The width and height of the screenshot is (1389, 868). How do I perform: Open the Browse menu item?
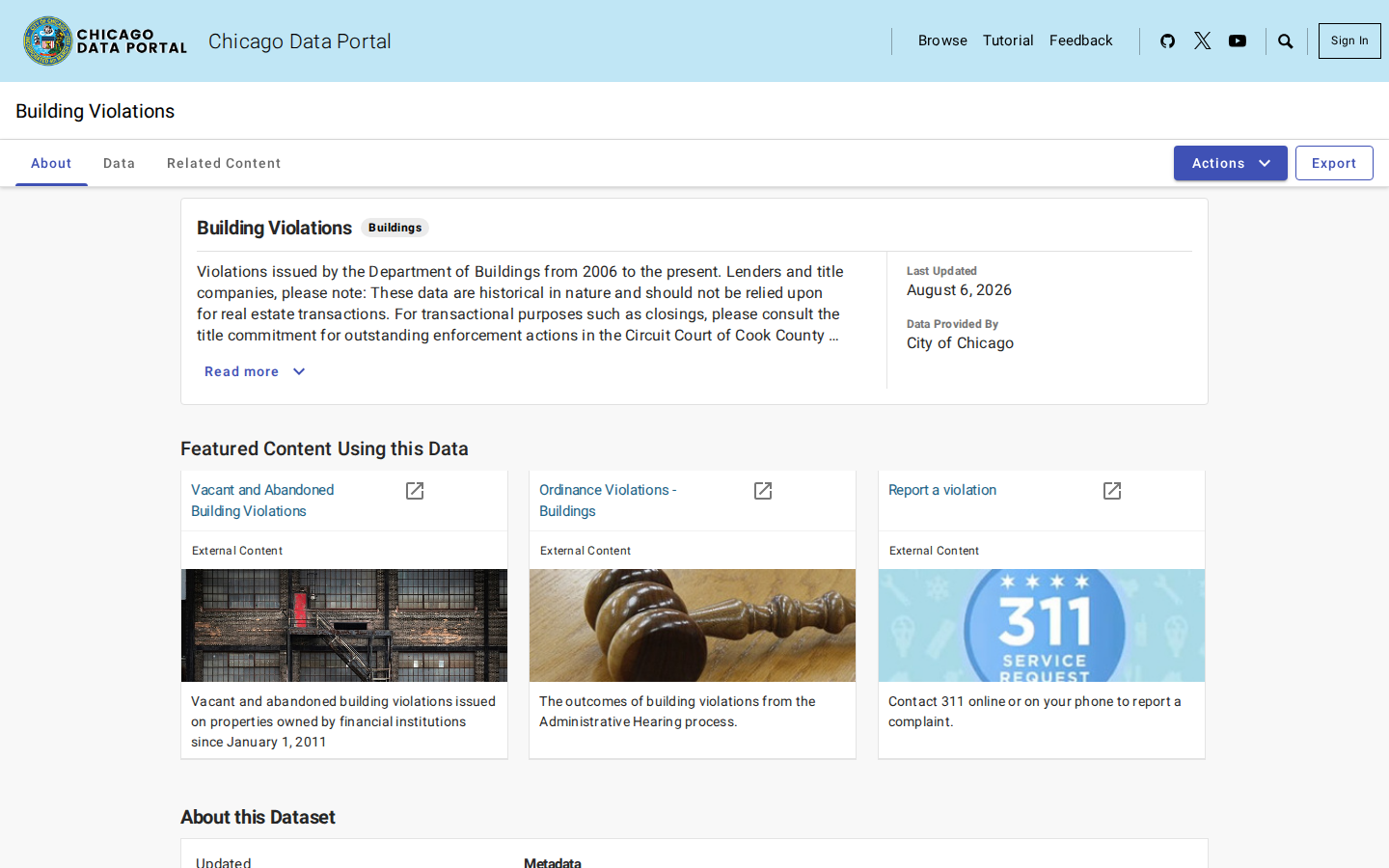click(x=942, y=41)
